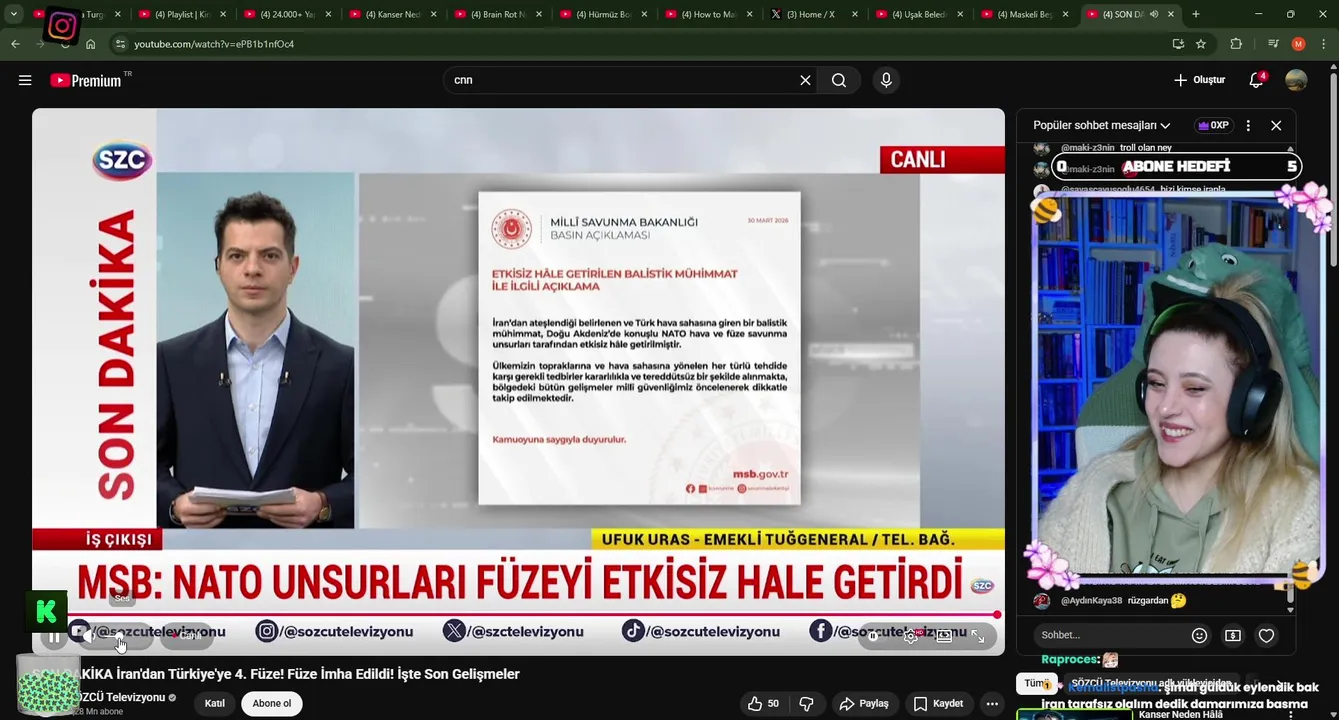Seek on the red video progress bar
The image size is (1339, 720).
tap(518, 615)
